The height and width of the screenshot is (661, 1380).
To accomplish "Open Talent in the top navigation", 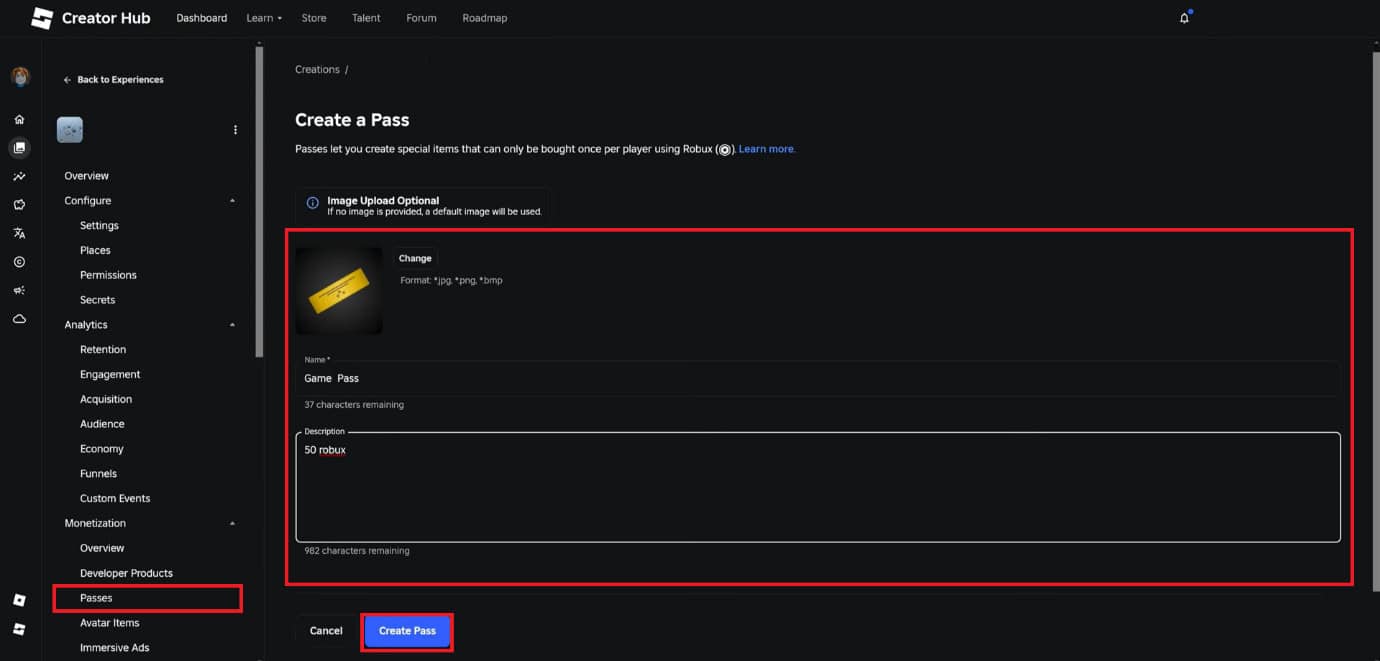I will (366, 18).
